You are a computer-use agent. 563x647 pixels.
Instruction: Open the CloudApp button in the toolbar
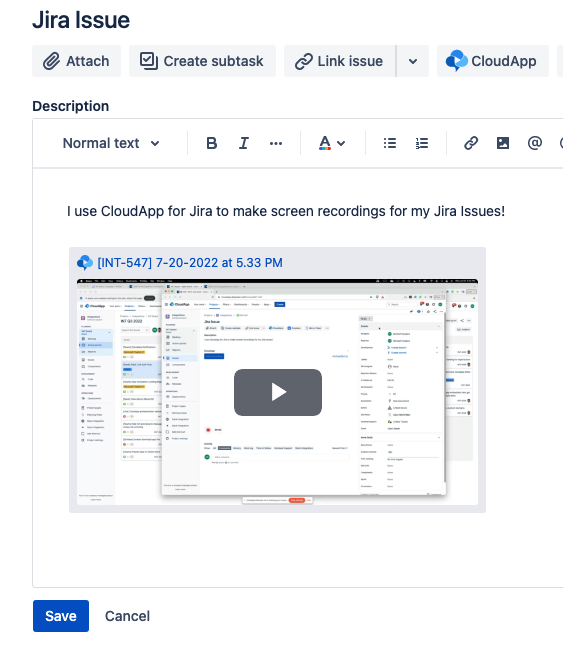(x=493, y=61)
